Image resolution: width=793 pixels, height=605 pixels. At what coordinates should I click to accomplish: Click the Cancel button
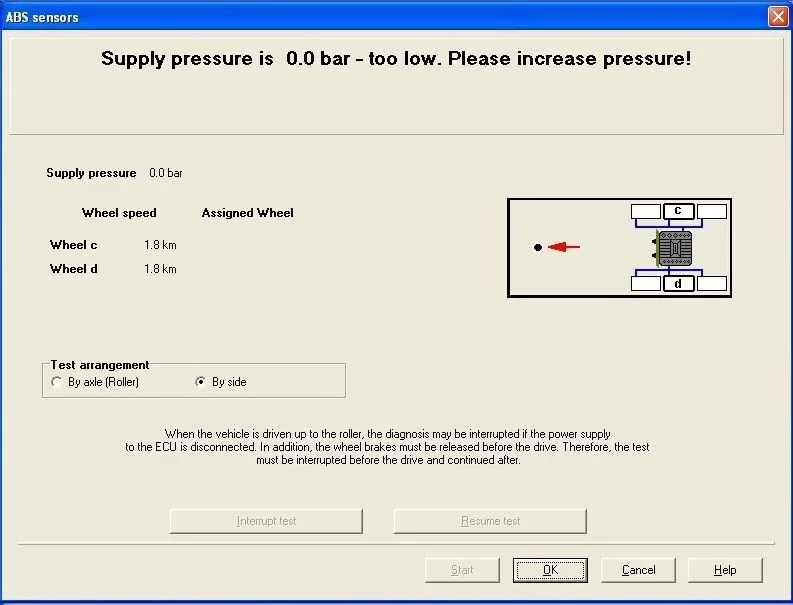[638, 570]
